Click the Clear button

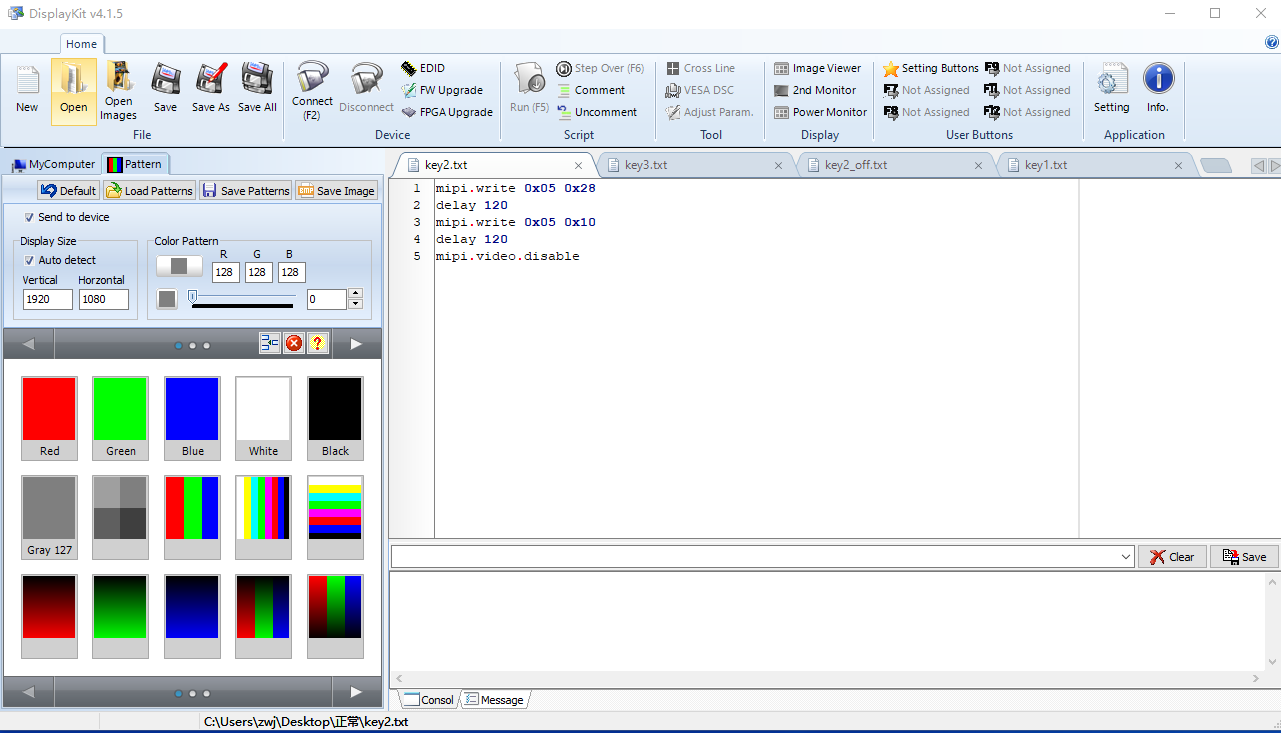click(x=1172, y=557)
